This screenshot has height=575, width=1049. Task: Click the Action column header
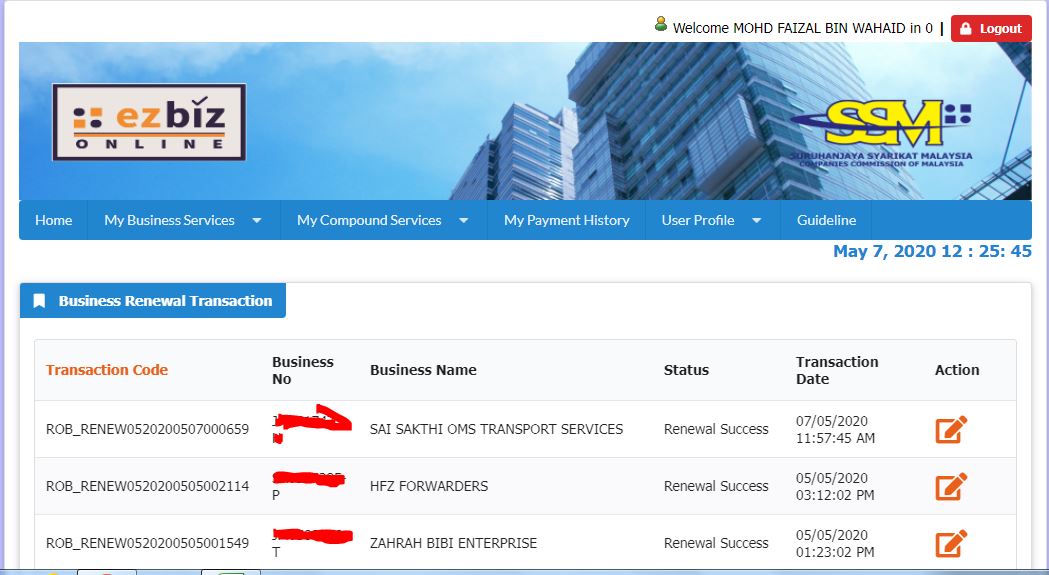pyautogui.click(x=957, y=370)
